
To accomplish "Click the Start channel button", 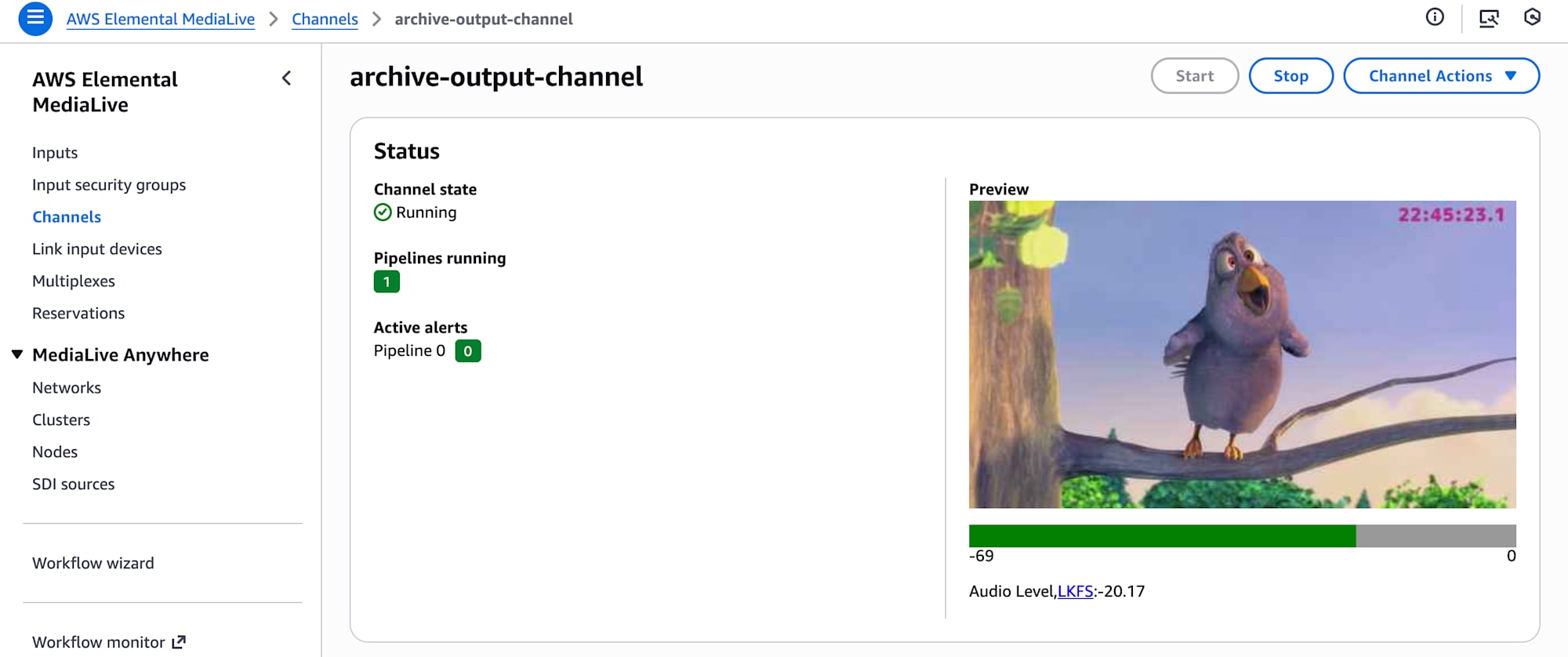I will coord(1195,76).
